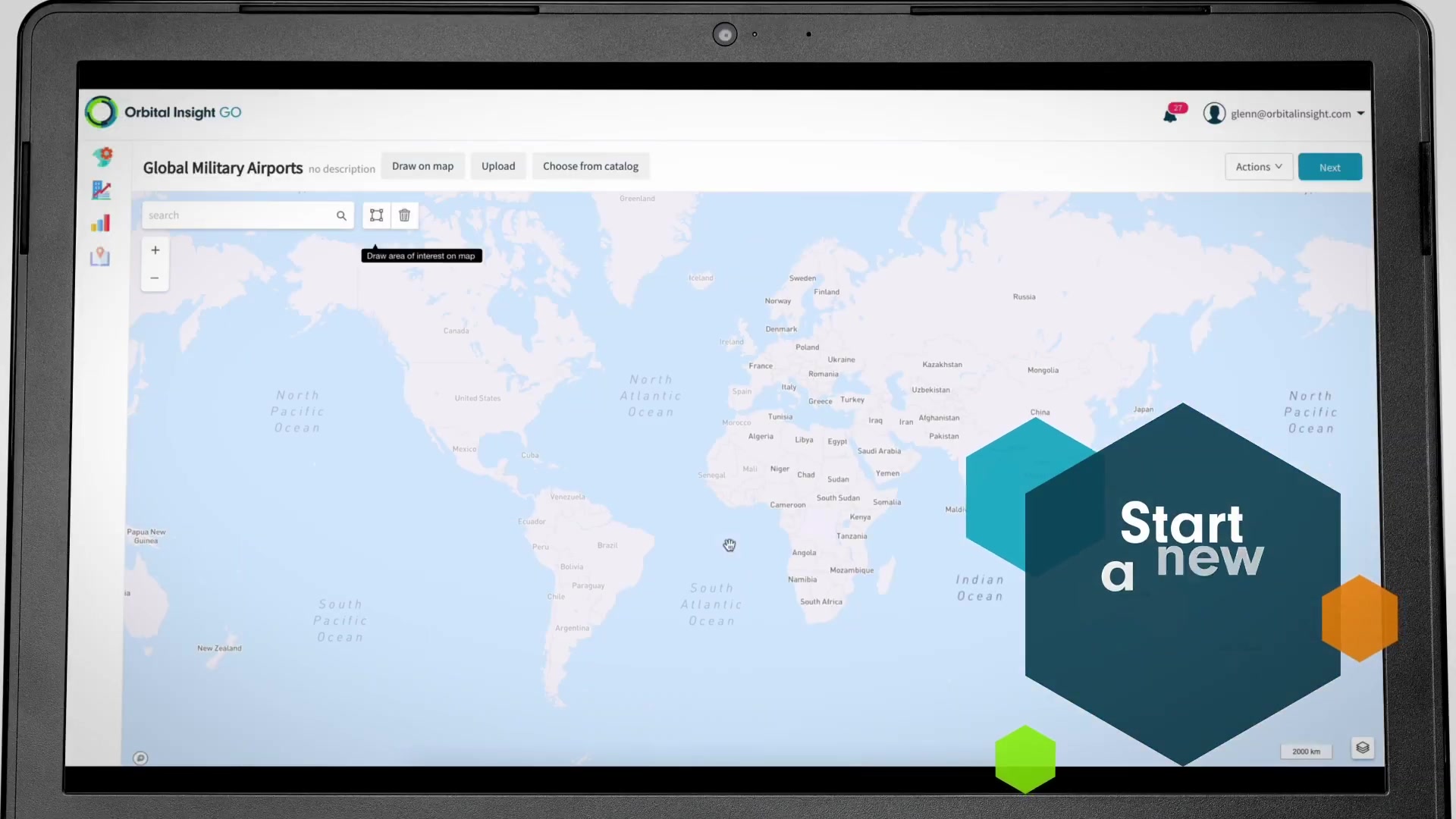Click the delete/trash icon in toolbar
1456x819 pixels.
(404, 215)
